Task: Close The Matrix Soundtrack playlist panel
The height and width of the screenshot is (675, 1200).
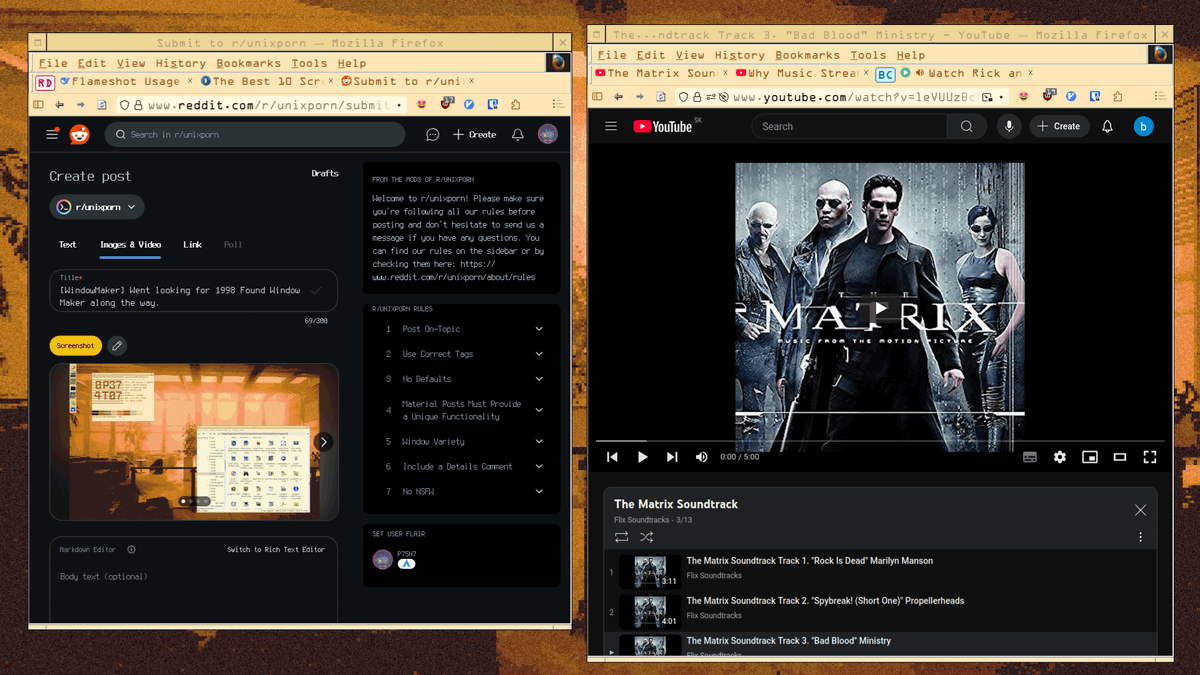Action: [x=1140, y=510]
